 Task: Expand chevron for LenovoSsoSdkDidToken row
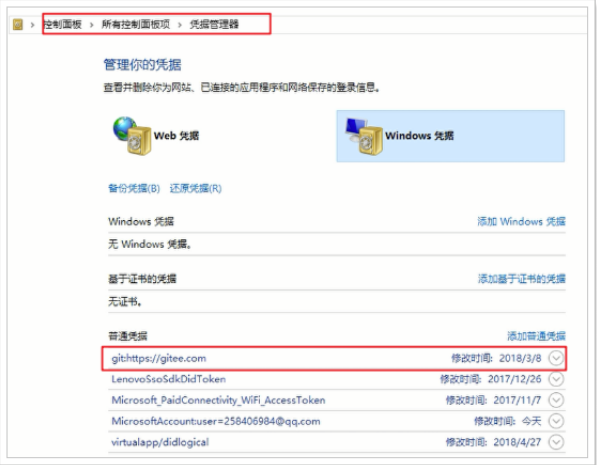click(556, 379)
